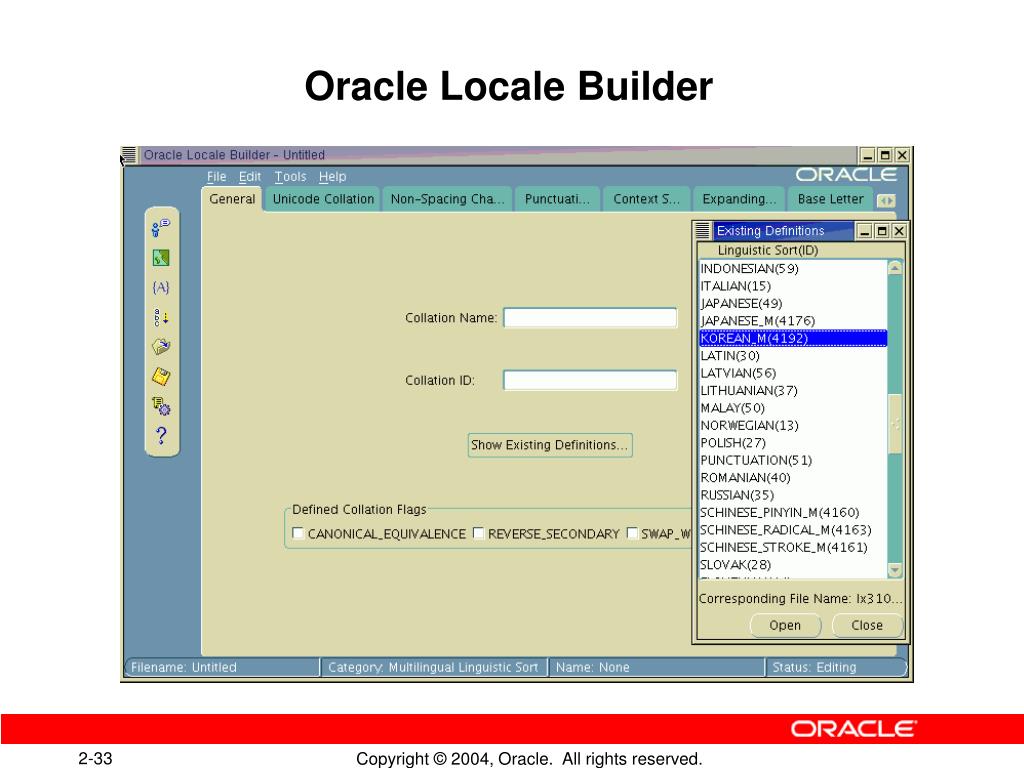Viewport: 1024px width, 768px height.
Task: Select KOREAN_M(4192) in the list
Action: (793, 338)
